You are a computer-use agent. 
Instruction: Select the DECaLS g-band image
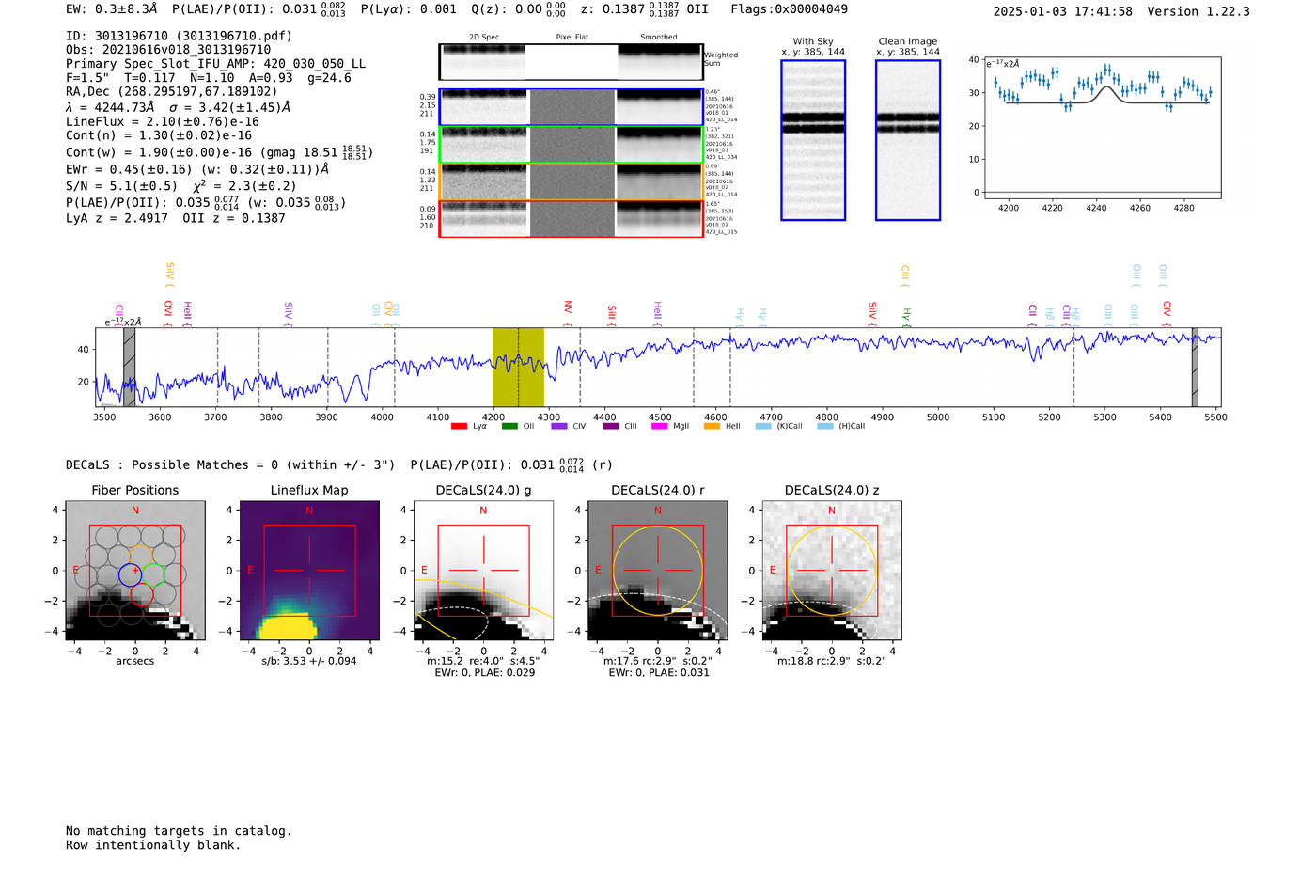pos(483,571)
